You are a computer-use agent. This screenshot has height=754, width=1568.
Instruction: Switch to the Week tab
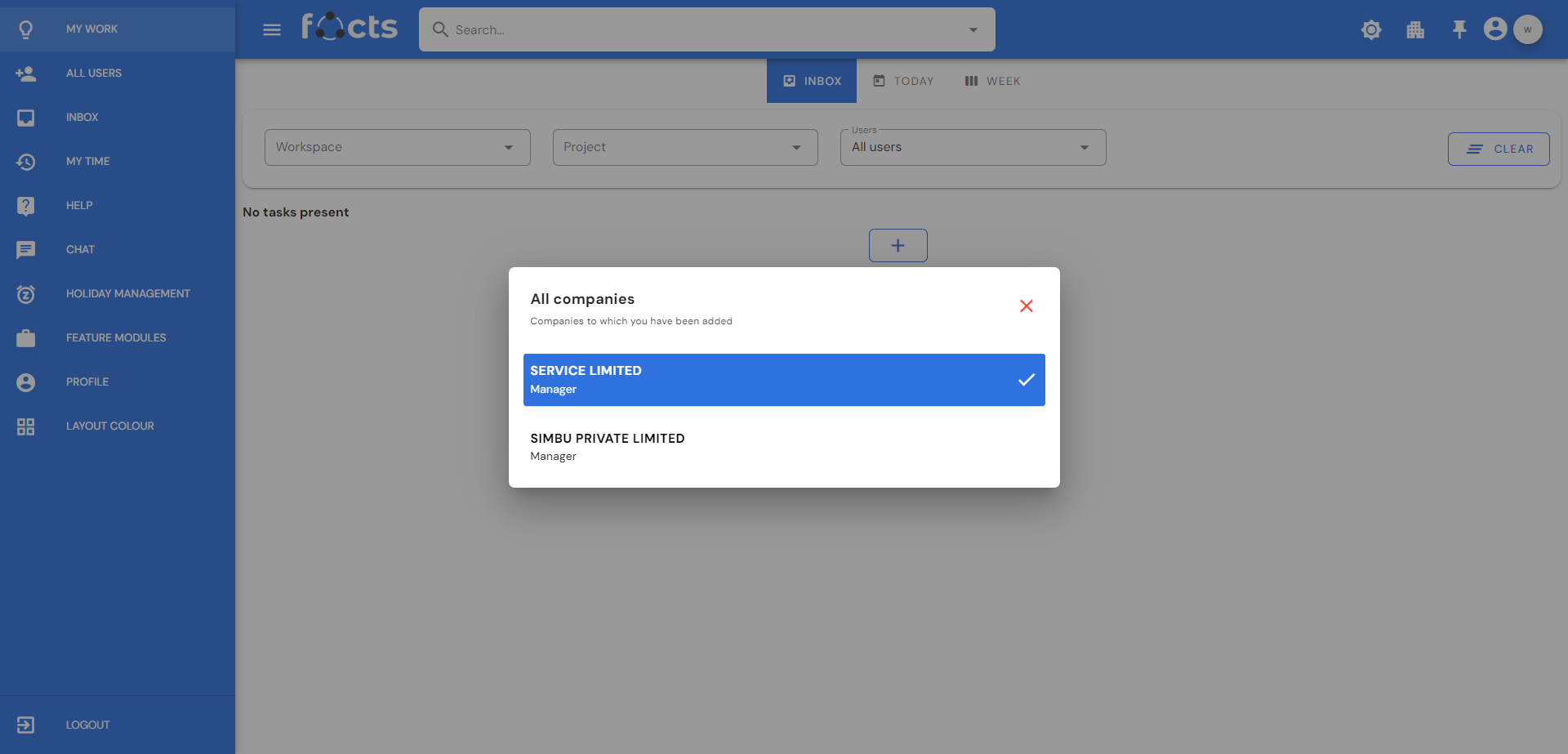tap(993, 81)
